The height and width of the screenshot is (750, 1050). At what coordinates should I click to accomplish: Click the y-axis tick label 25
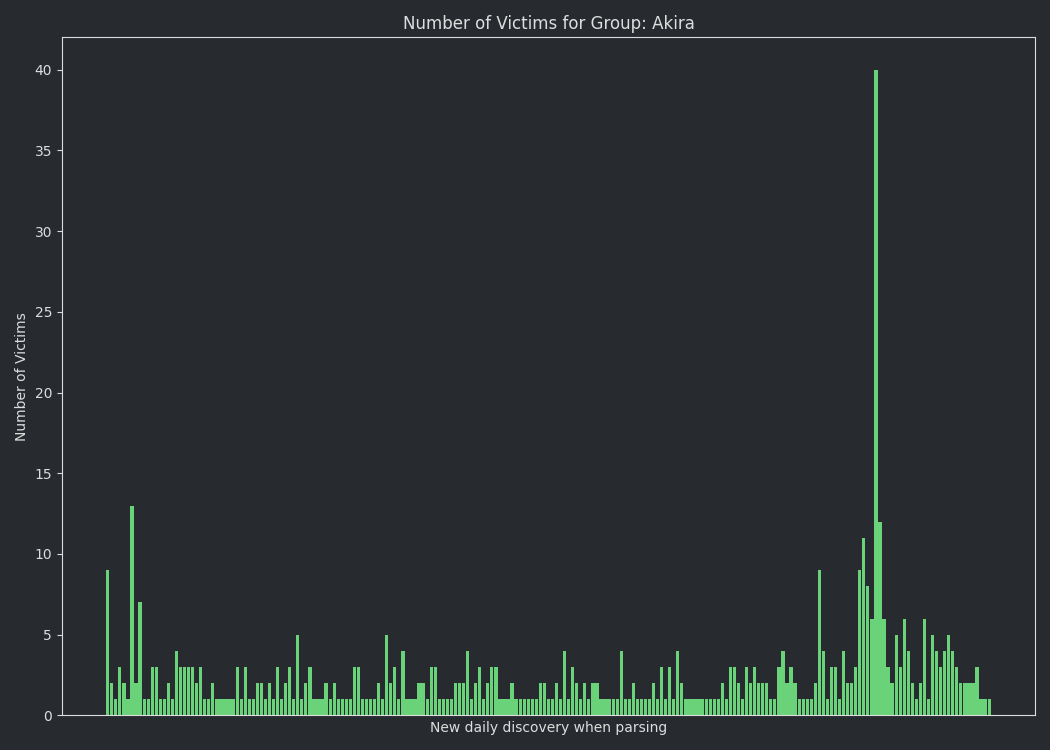pyautogui.click(x=44, y=313)
